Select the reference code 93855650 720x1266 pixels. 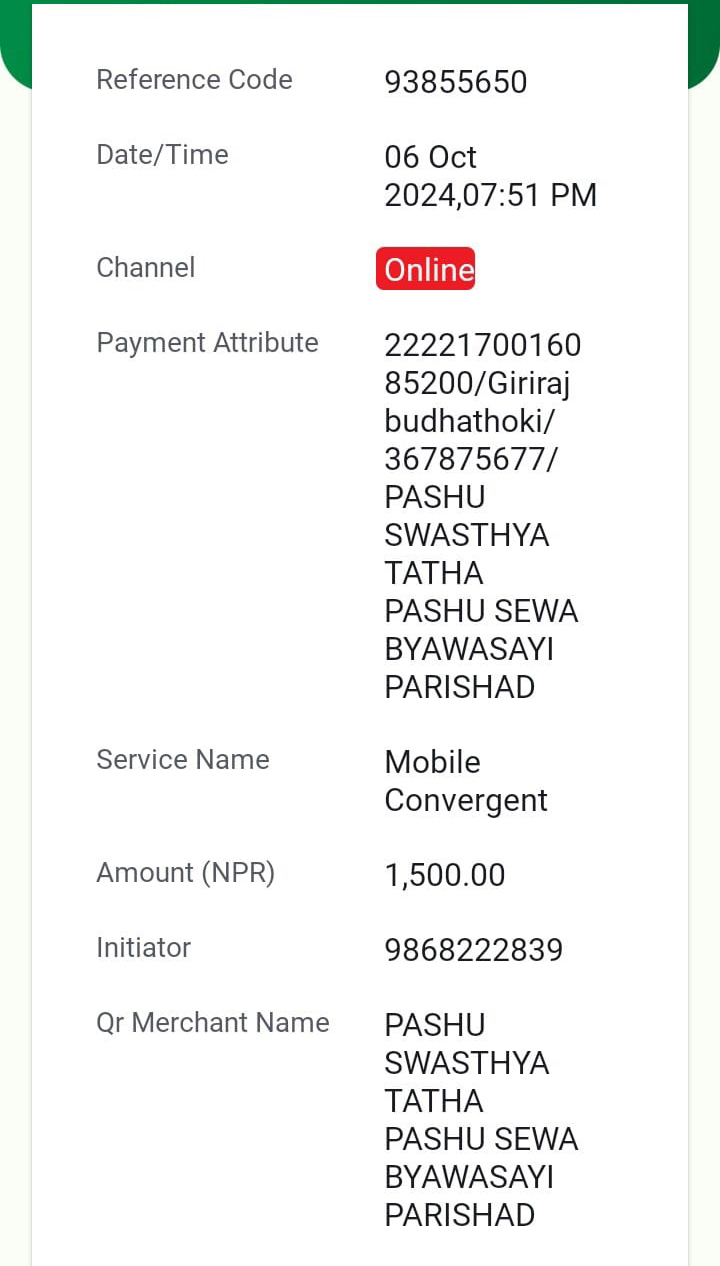tap(455, 82)
